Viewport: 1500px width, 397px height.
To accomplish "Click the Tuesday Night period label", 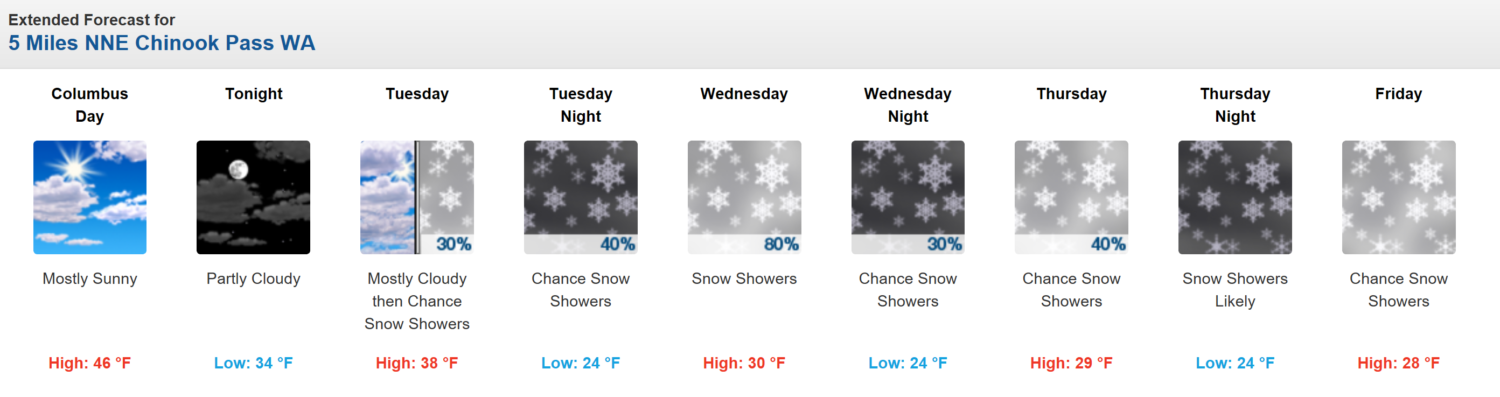I will pos(581,105).
